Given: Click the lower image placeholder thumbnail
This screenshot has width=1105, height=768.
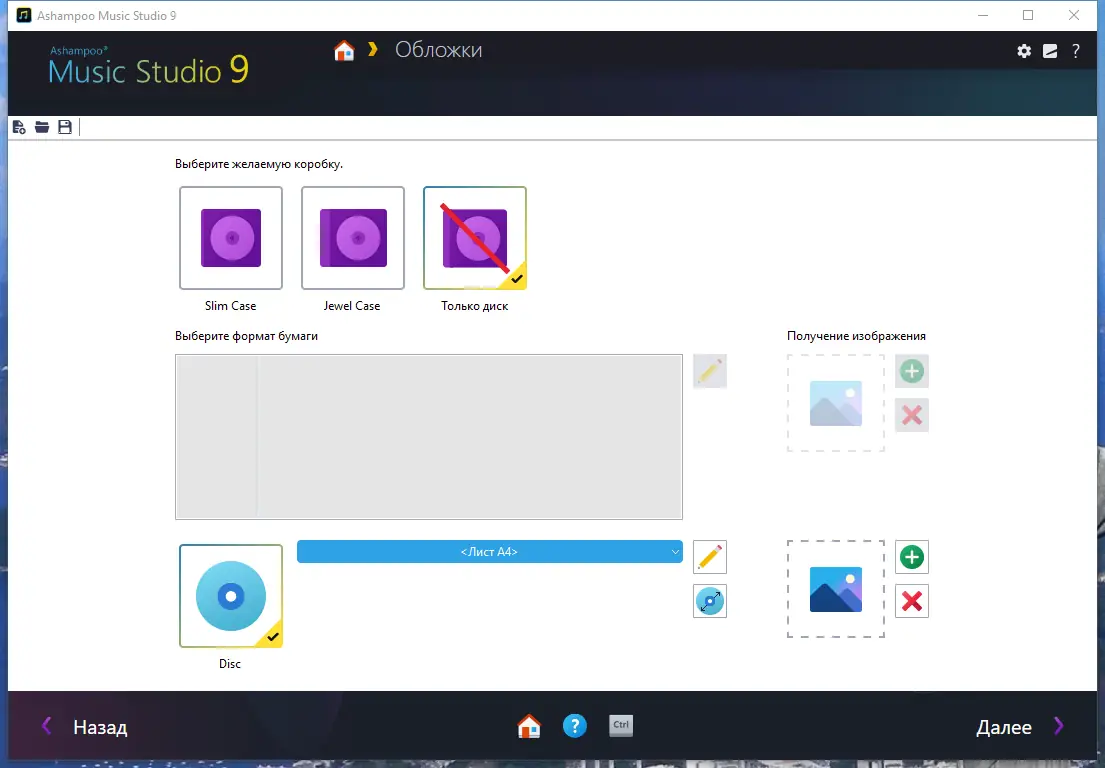Looking at the screenshot, I should click(x=836, y=589).
